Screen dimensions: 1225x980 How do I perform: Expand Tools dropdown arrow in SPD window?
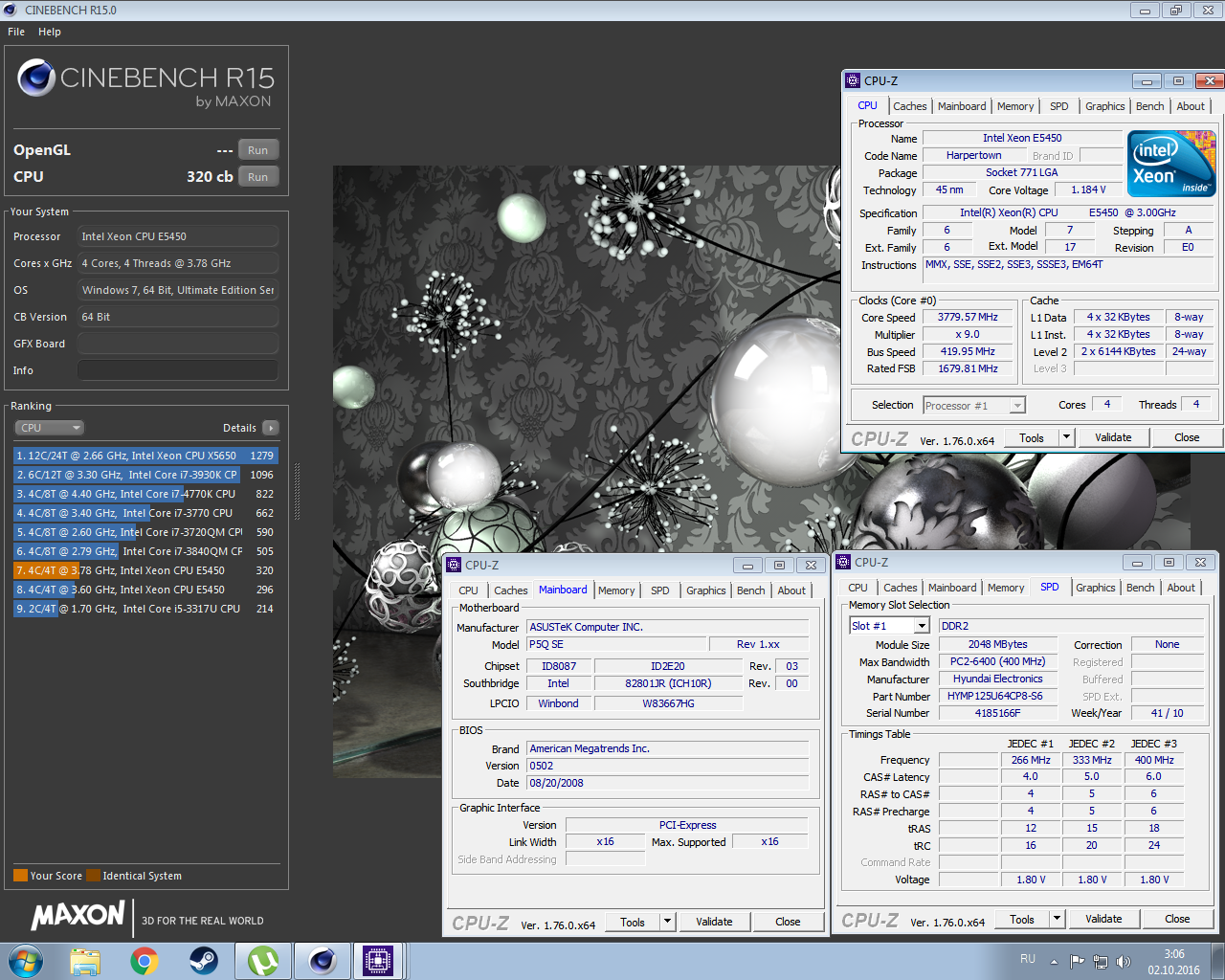pyautogui.click(x=1057, y=919)
